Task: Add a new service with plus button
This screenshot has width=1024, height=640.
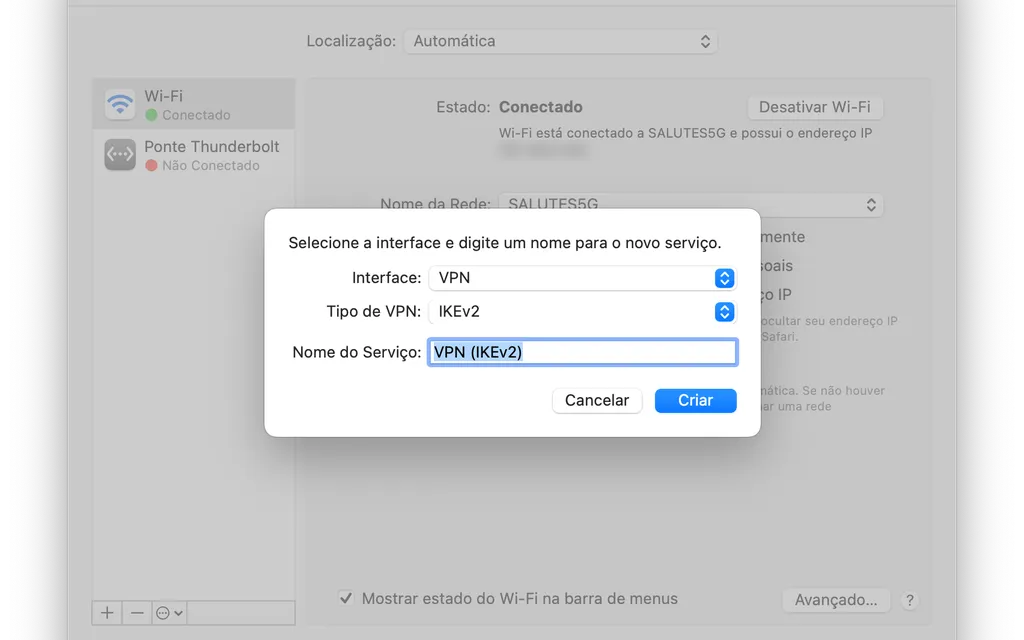Action: pyautogui.click(x=107, y=613)
